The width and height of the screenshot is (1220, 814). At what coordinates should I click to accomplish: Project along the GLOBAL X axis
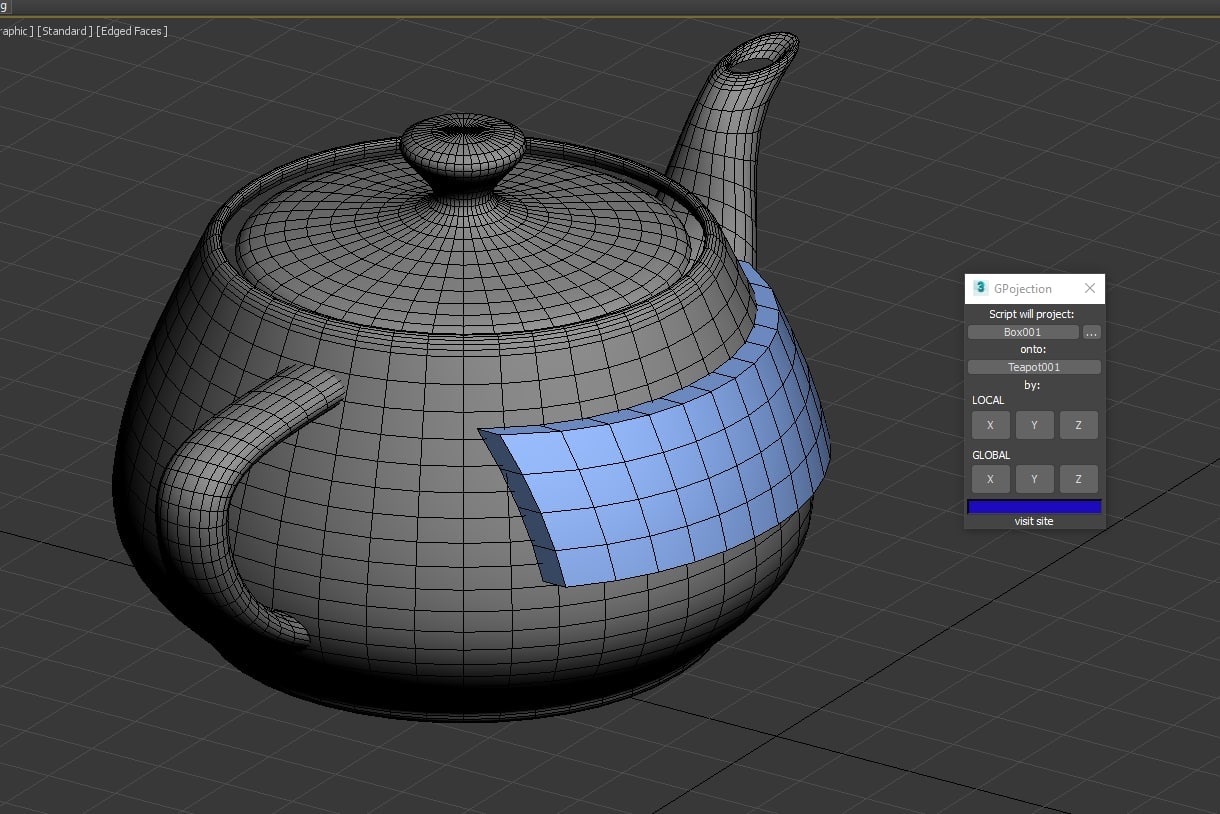click(990, 479)
